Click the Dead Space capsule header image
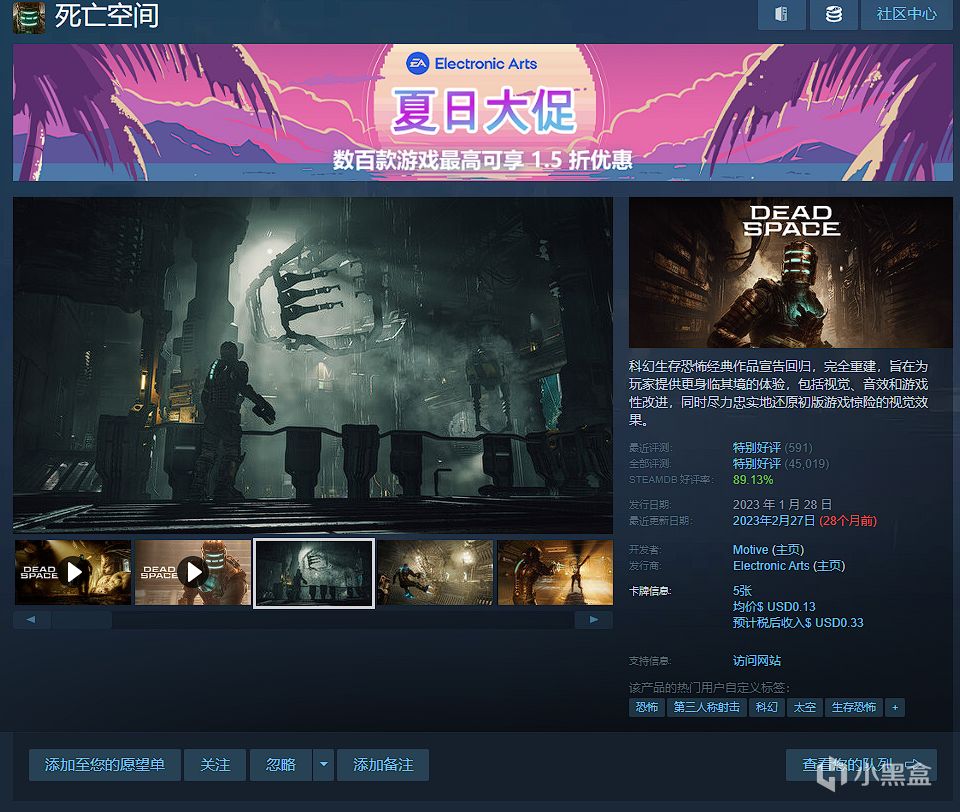The width and height of the screenshot is (960, 812). point(790,273)
